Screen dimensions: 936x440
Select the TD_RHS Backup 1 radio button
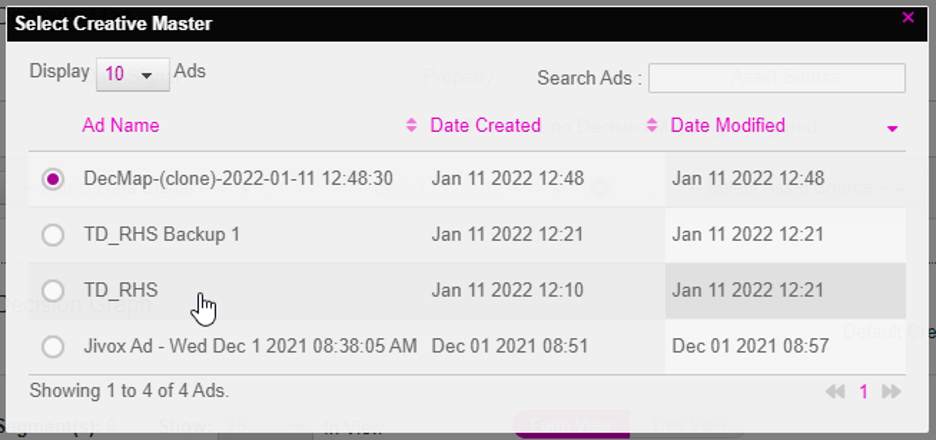(x=53, y=235)
